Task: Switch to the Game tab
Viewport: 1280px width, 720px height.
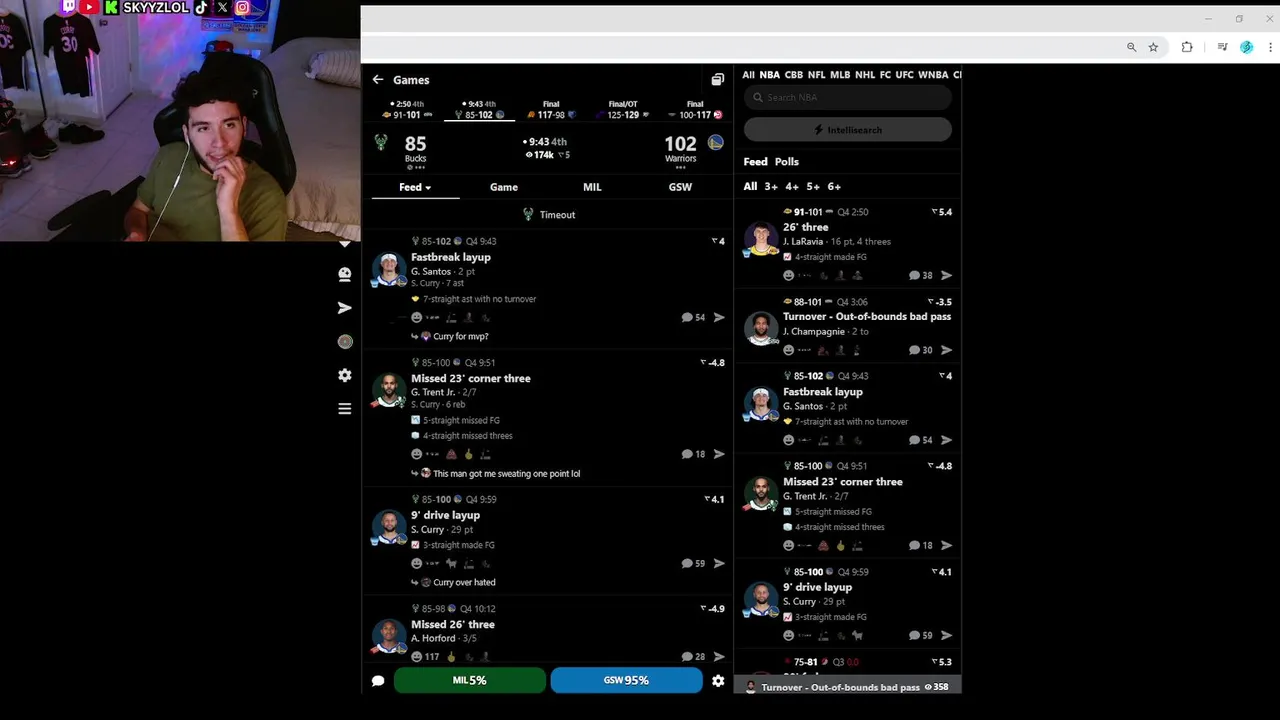Action: [x=504, y=187]
